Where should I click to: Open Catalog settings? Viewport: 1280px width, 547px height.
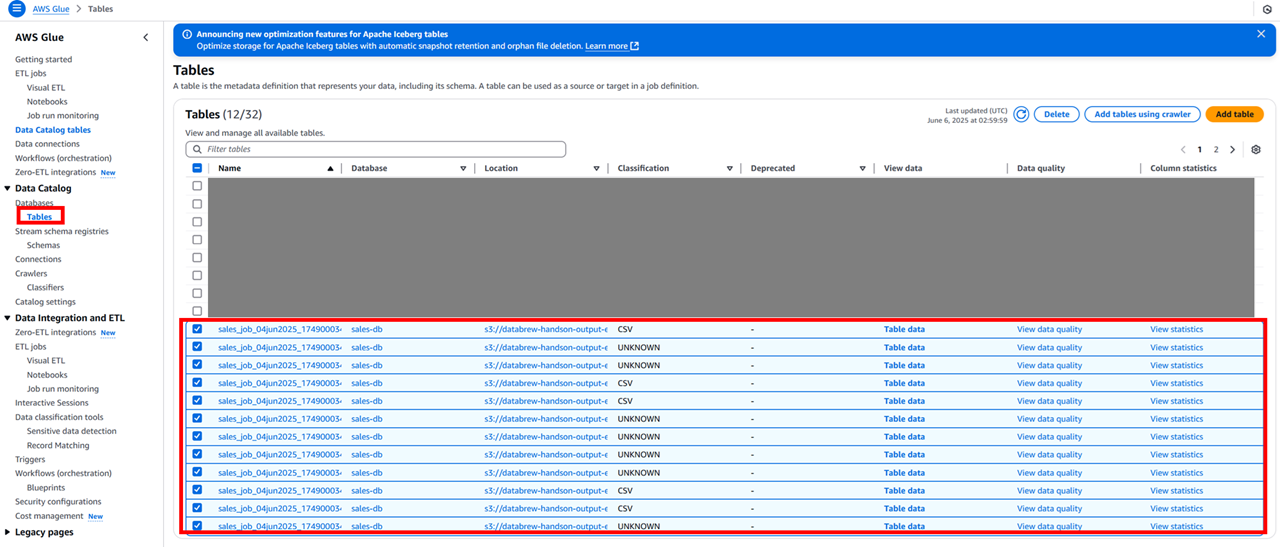click(x=45, y=301)
